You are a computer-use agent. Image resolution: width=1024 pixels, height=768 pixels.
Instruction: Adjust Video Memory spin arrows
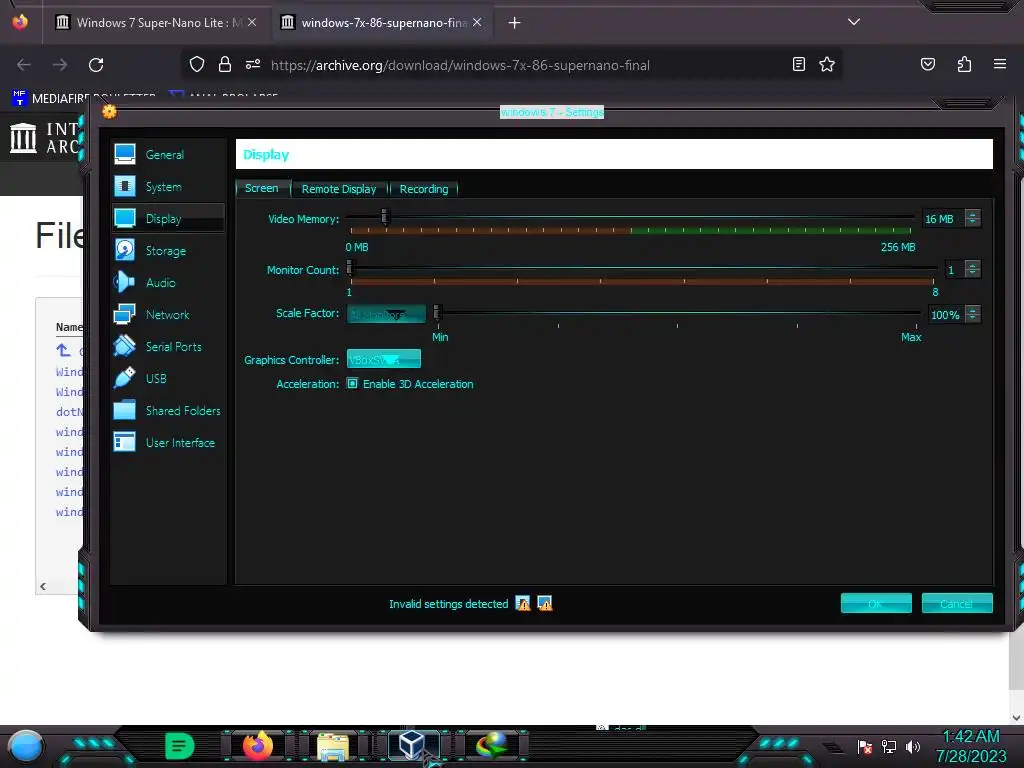(972, 218)
